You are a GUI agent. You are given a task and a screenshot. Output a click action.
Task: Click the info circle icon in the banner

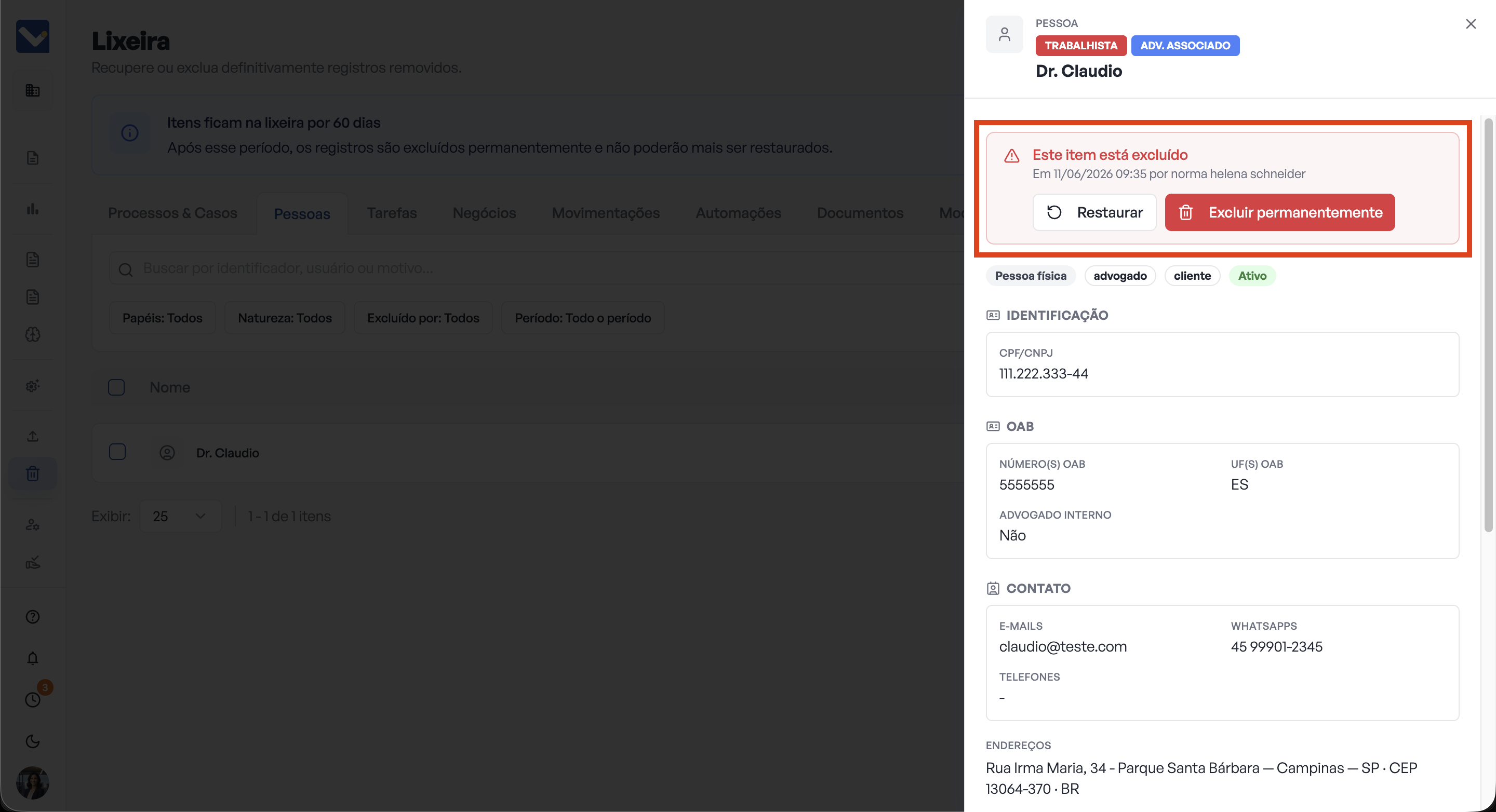(x=129, y=133)
